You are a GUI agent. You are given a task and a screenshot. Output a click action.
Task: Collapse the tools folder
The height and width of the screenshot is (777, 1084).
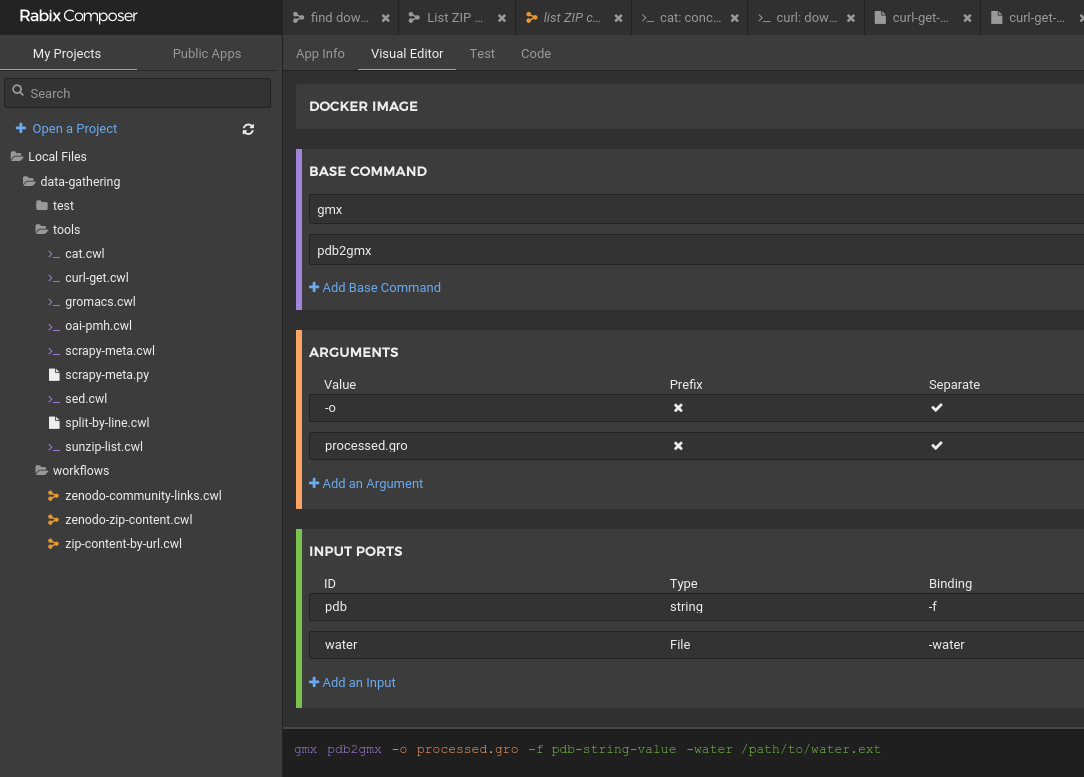click(41, 230)
